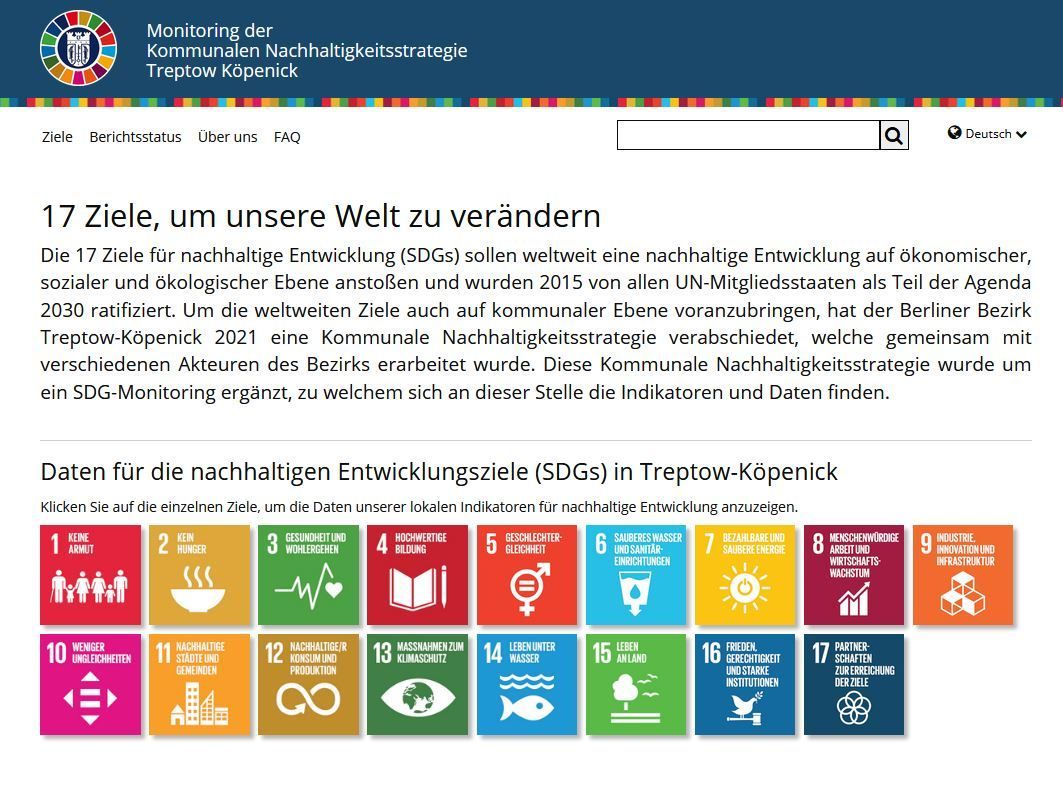This screenshot has height=787, width=1063.
Task: Click the magnifying glass search icon
Action: 894,133
